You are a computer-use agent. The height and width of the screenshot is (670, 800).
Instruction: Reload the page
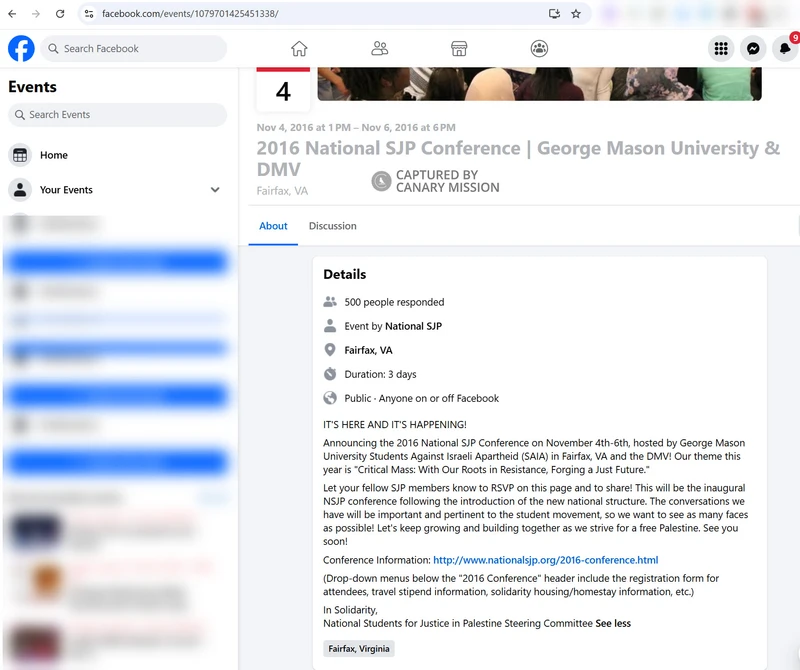click(60, 14)
